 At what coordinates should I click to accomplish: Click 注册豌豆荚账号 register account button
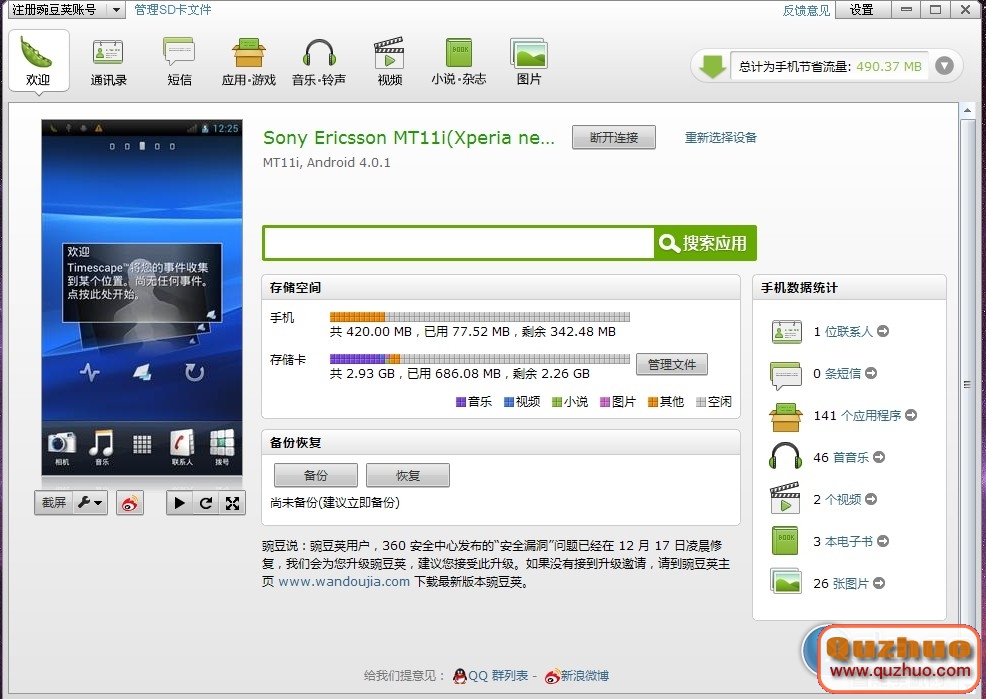click(55, 9)
